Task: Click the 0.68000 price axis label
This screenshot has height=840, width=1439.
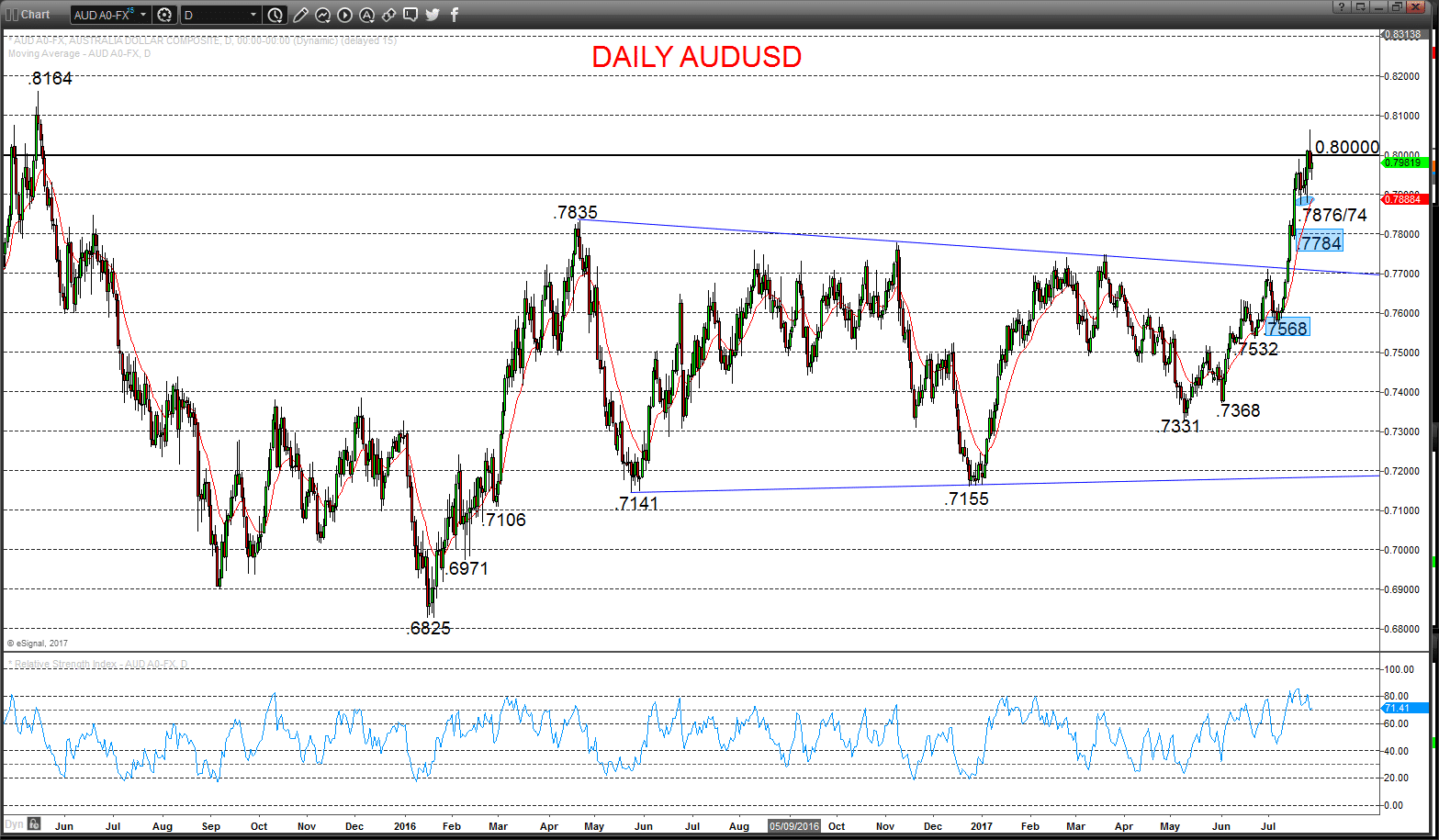Action: click(1402, 629)
